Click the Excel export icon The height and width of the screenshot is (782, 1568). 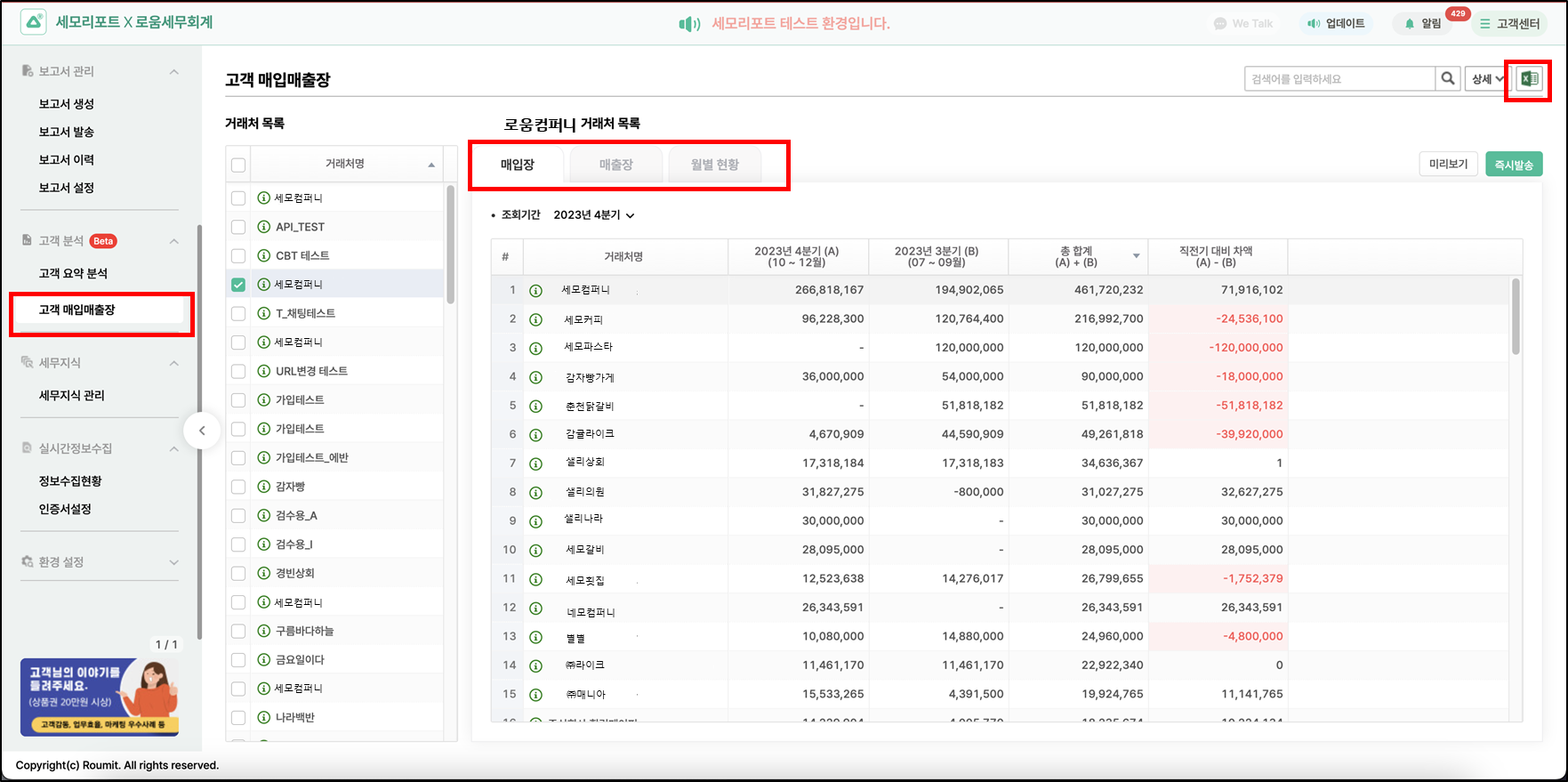[x=1529, y=79]
